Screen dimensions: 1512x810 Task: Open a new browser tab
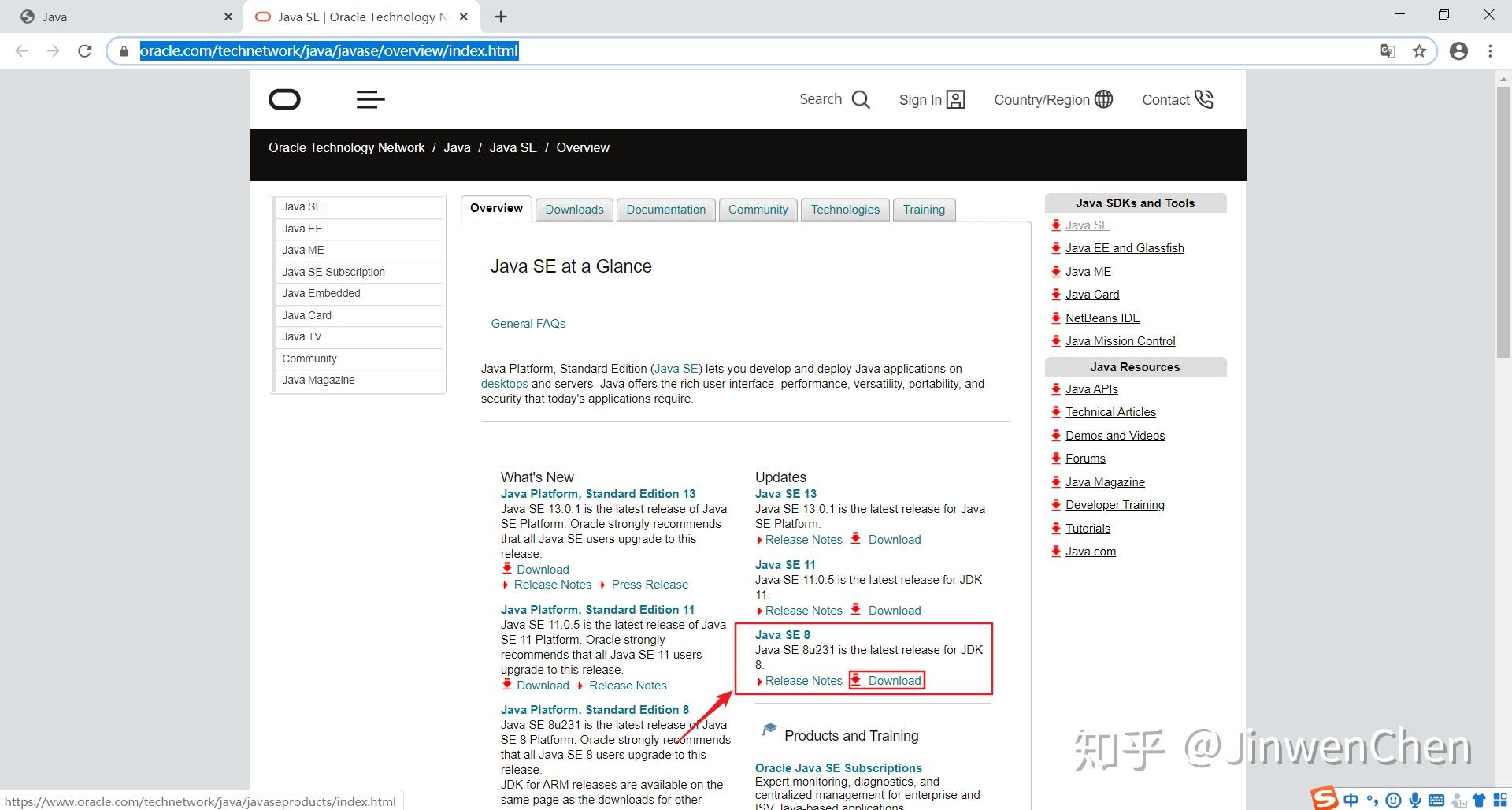tap(501, 17)
